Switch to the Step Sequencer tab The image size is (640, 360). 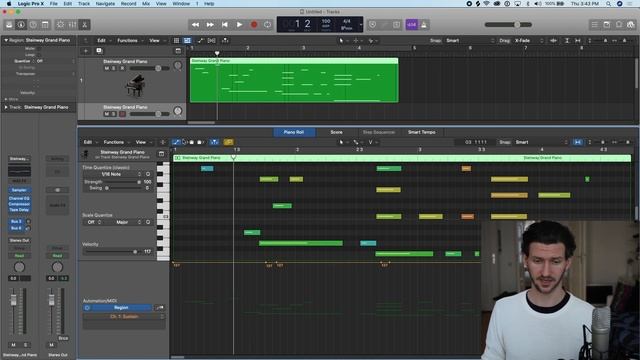tap(378, 132)
